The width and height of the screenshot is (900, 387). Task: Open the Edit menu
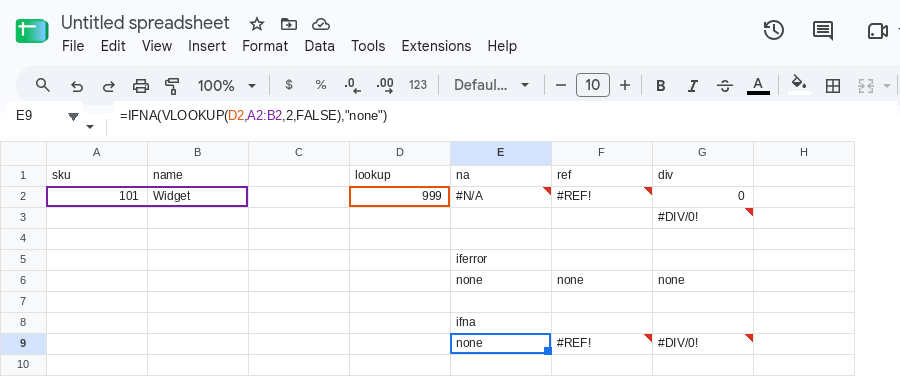[113, 46]
